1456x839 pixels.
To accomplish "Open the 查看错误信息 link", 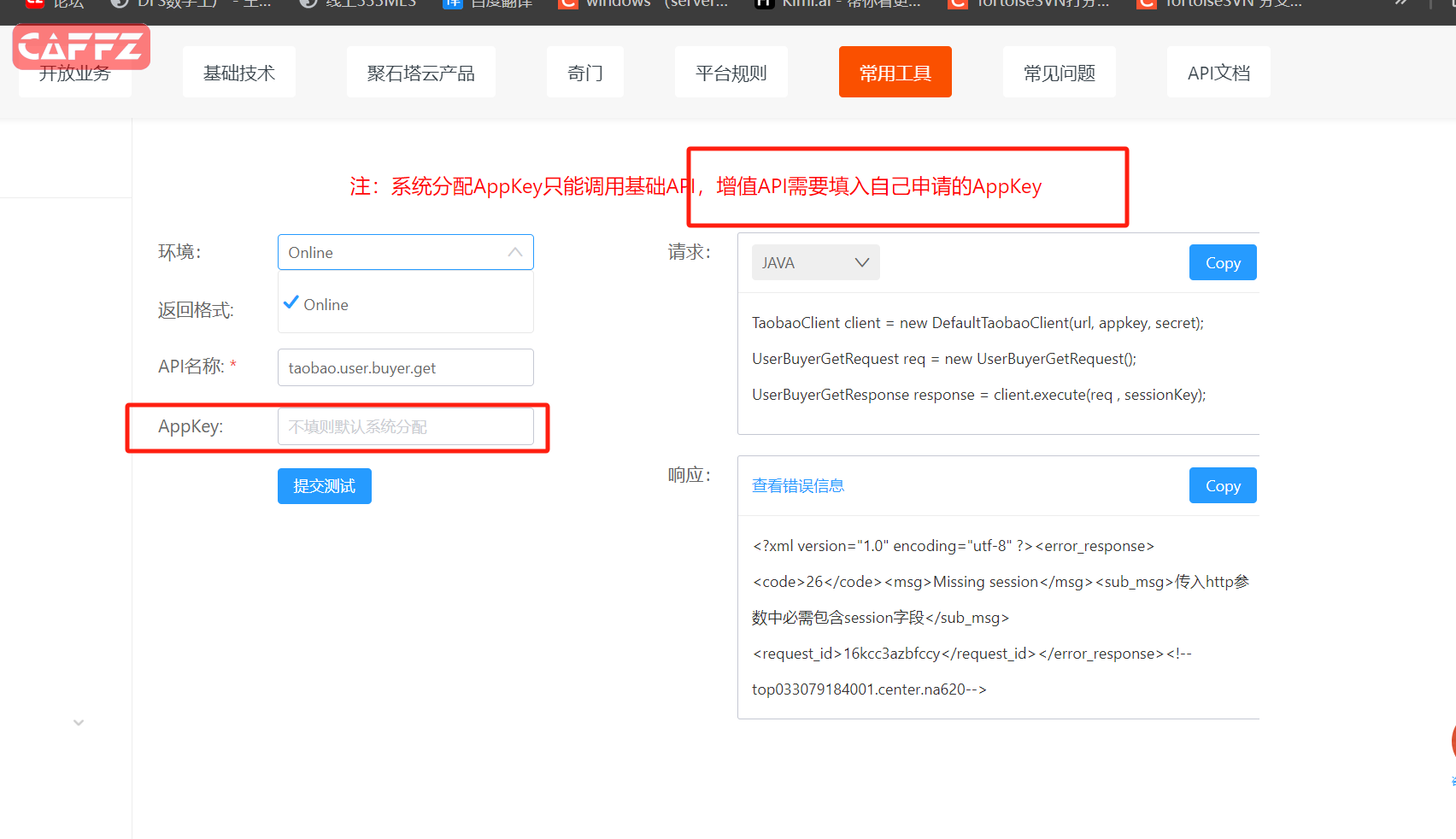I will point(798,485).
